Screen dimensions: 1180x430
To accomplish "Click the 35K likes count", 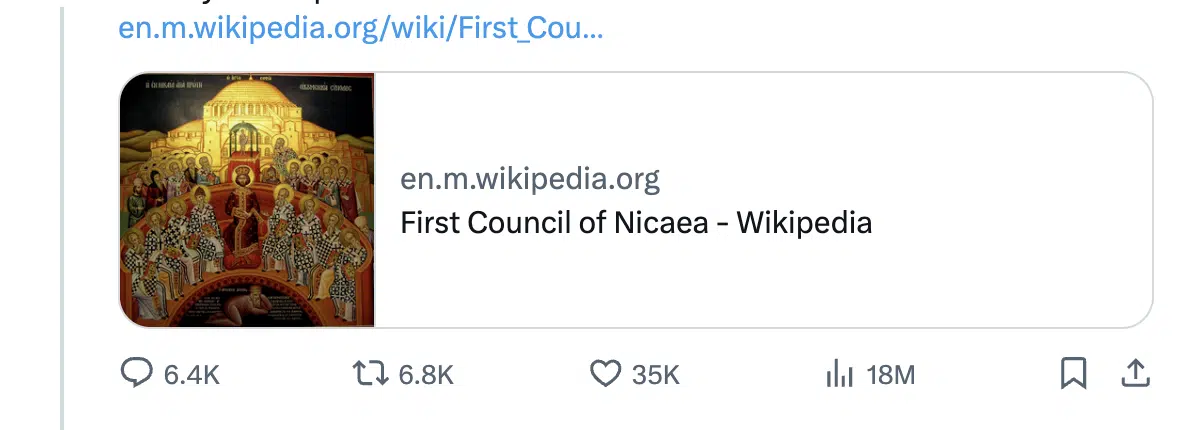I will pyautogui.click(x=655, y=374).
